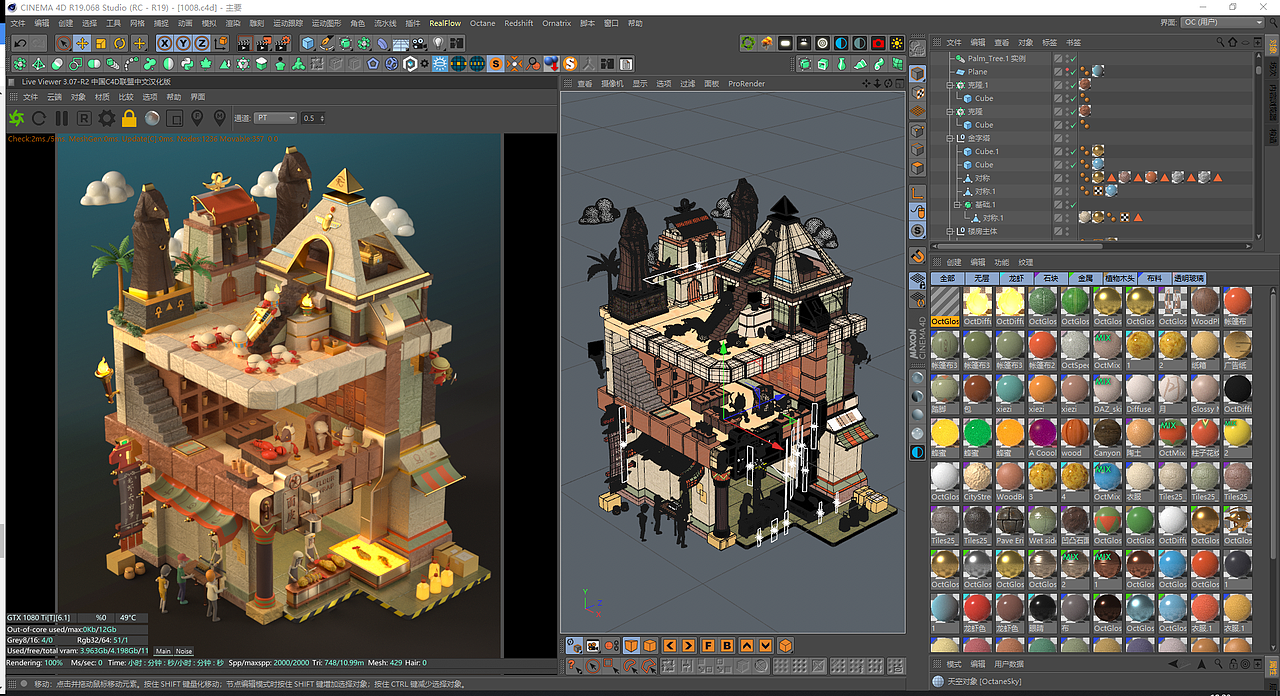Viewport: 1280px width, 696px height.
Task: Switch to Model mode cube icon
Action: point(918,75)
